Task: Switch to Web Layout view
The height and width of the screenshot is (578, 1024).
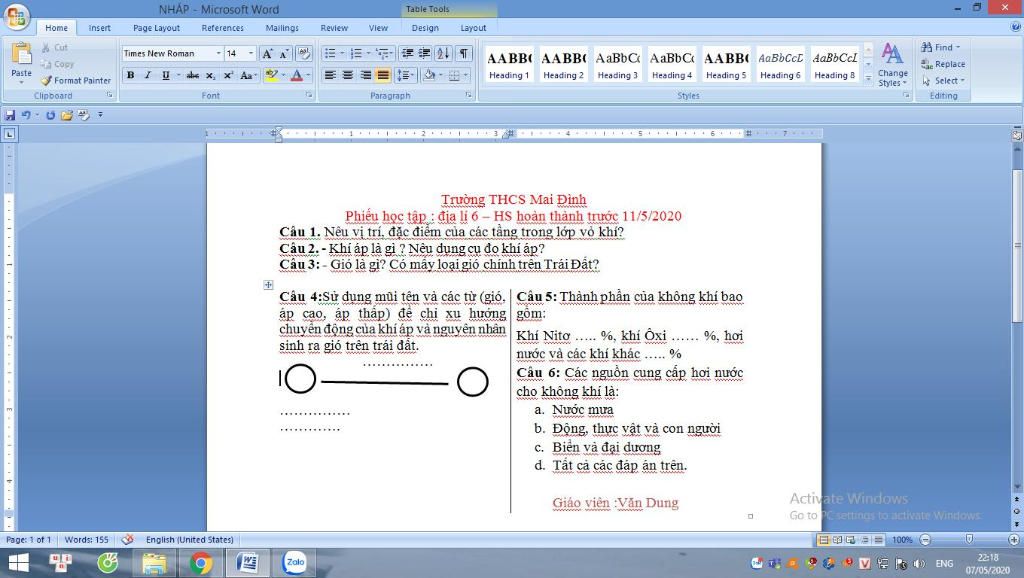Action: pos(850,540)
